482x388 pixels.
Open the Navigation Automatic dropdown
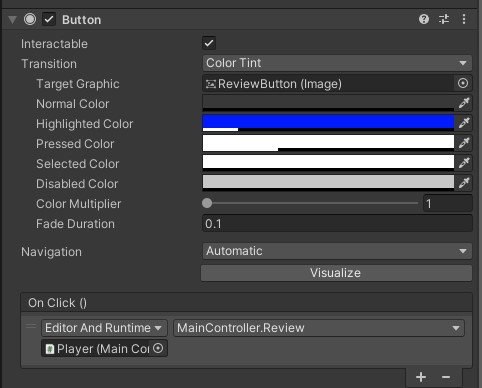pyautogui.click(x=337, y=251)
